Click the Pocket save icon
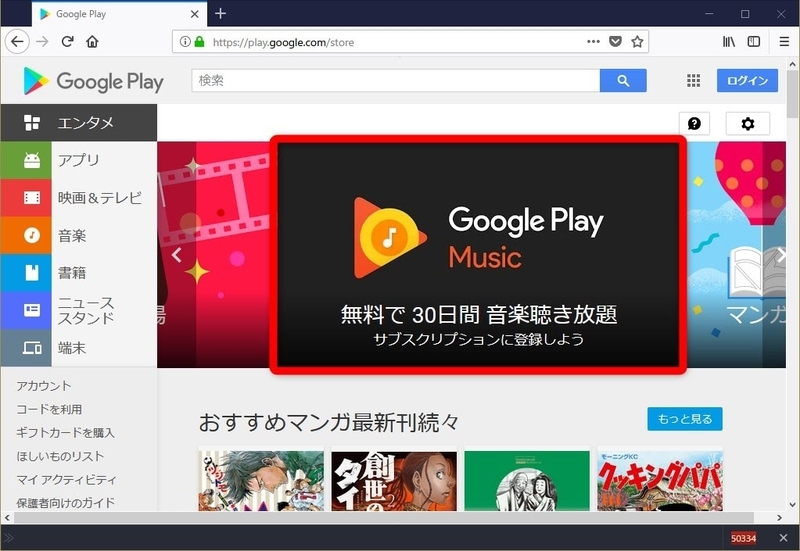The image size is (800, 551). [615, 42]
